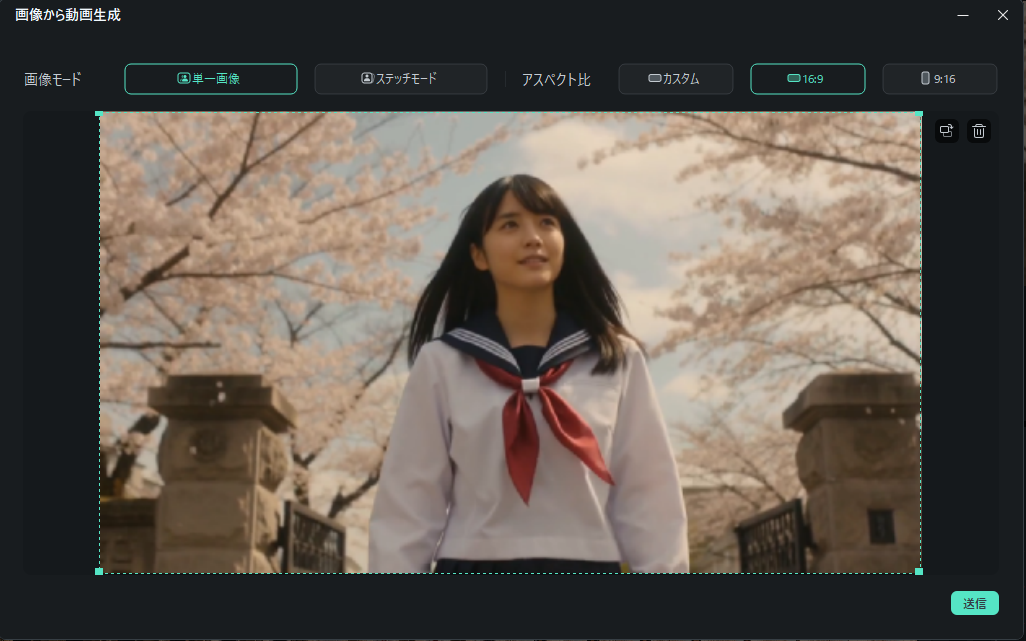Screen dimensions: 1026x641
Task: Click the replace image icon
Action: pyautogui.click(x=947, y=130)
